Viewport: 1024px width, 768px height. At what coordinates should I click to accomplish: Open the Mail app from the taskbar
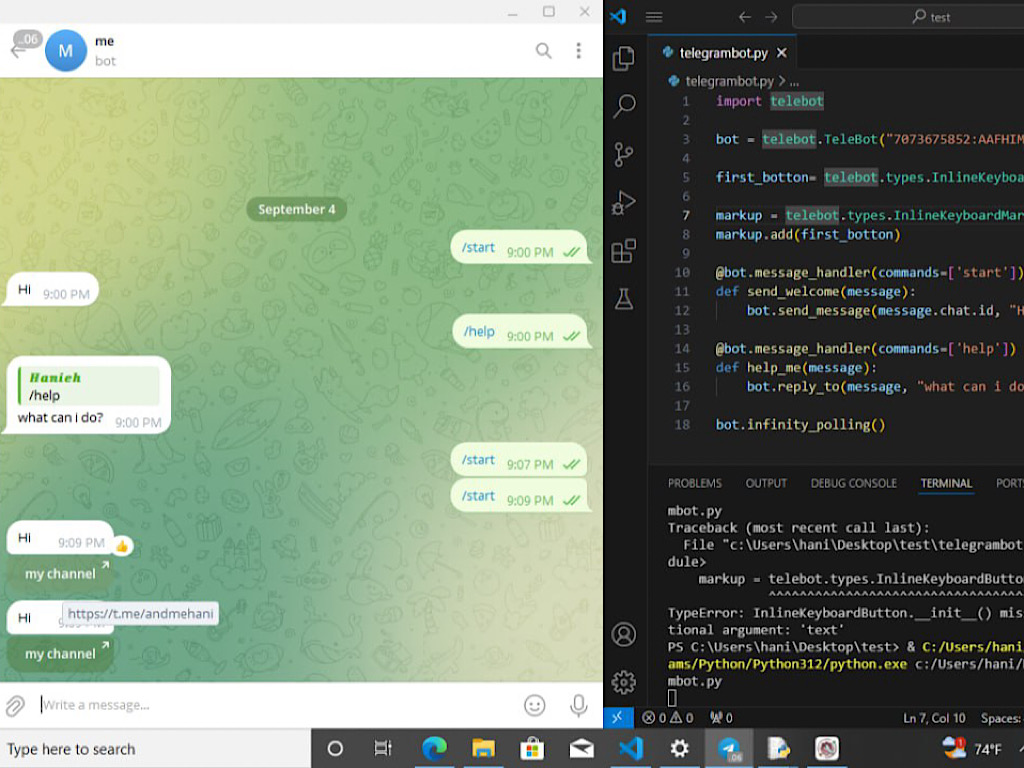tap(581, 748)
